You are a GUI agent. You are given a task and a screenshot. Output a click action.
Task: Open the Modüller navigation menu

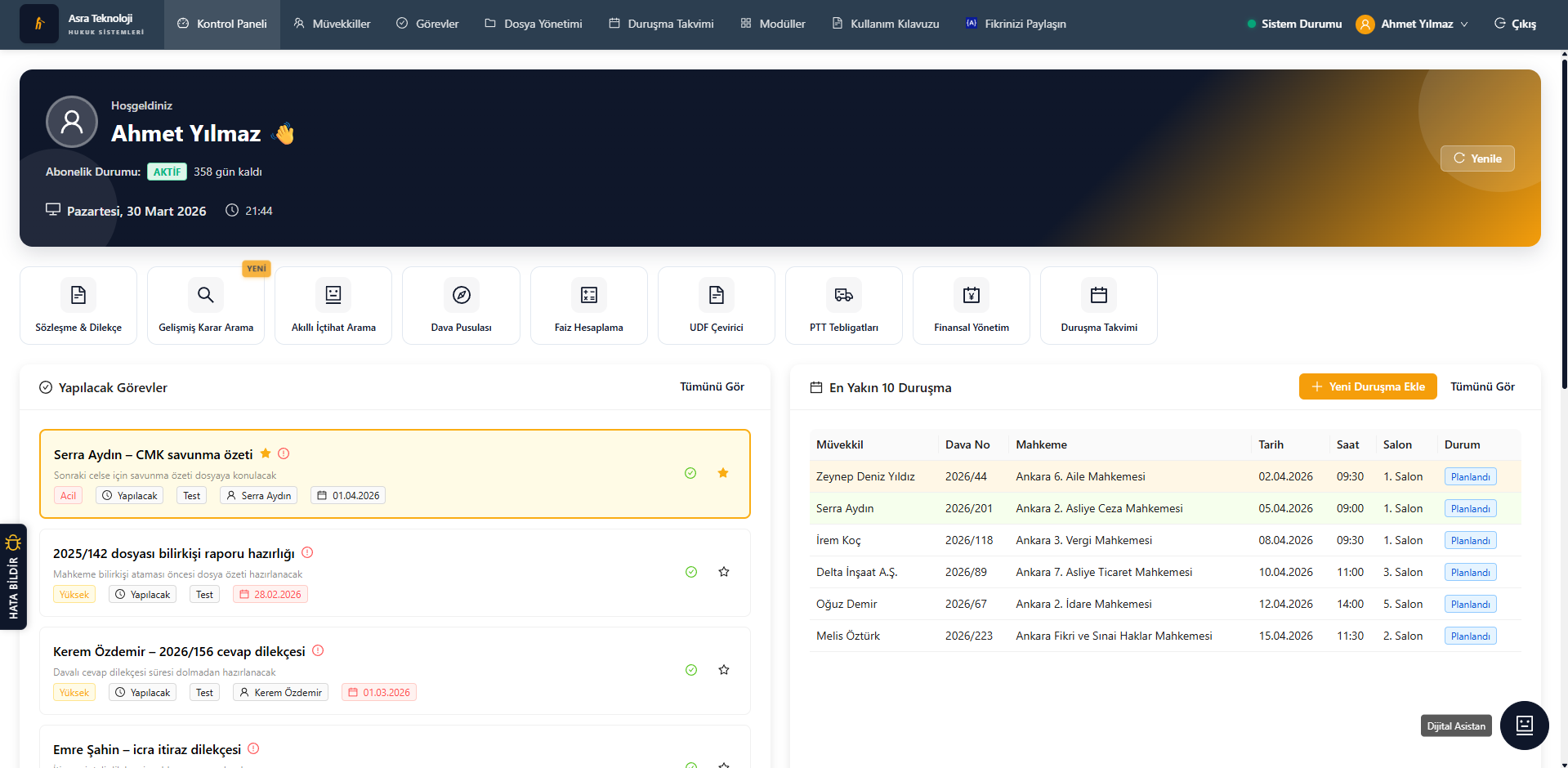(773, 24)
